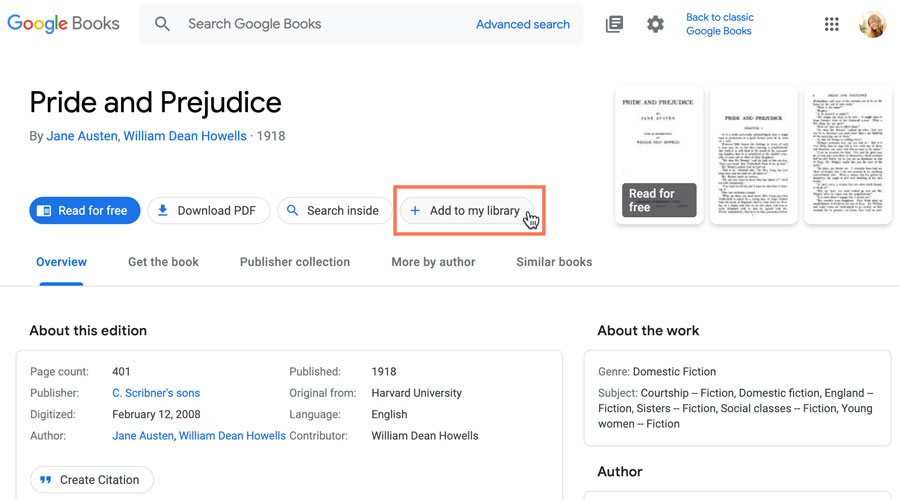Open My library bookshelf icon
This screenshot has height=500, width=900.
coord(614,24)
